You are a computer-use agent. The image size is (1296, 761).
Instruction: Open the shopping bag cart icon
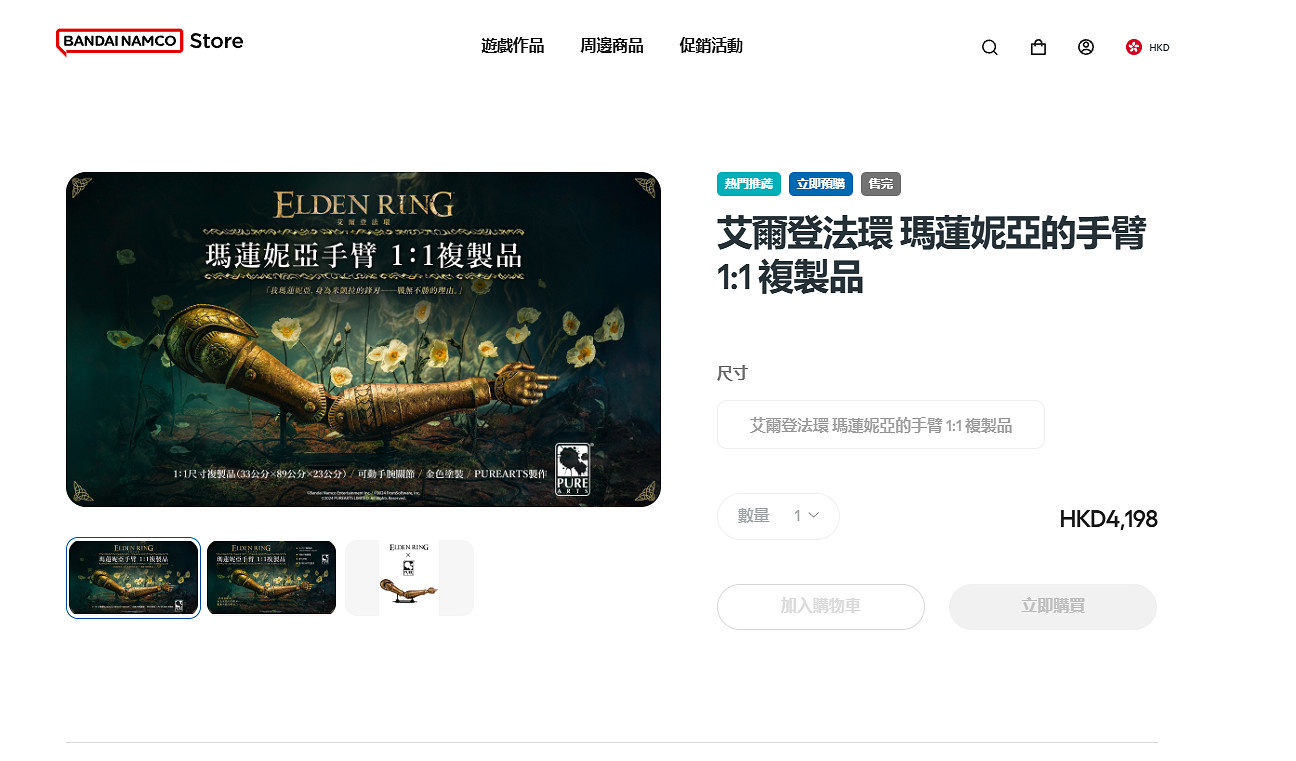tap(1038, 47)
